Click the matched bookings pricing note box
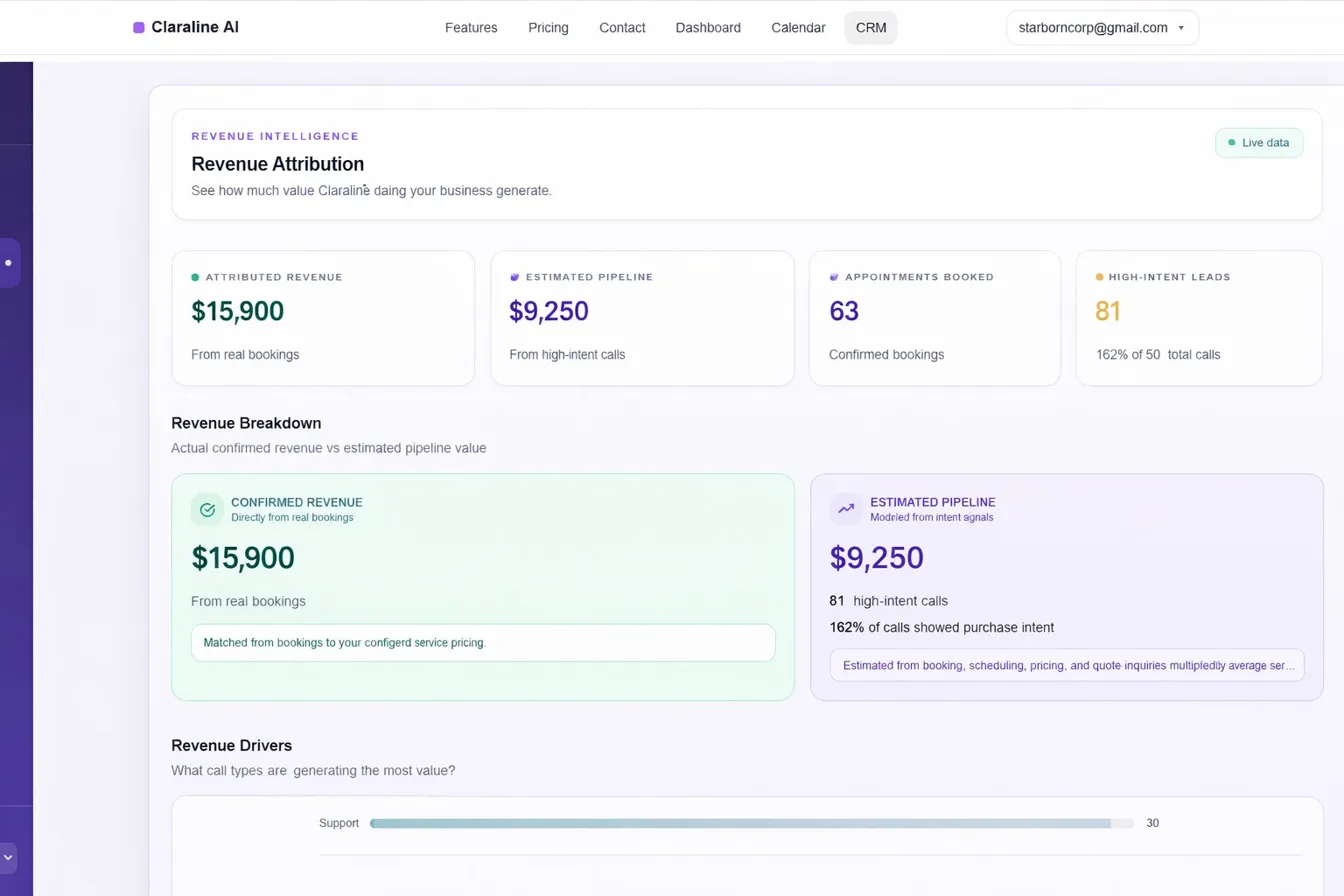The height and width of the screenshot is (896, 1344). tap(483, 642)
